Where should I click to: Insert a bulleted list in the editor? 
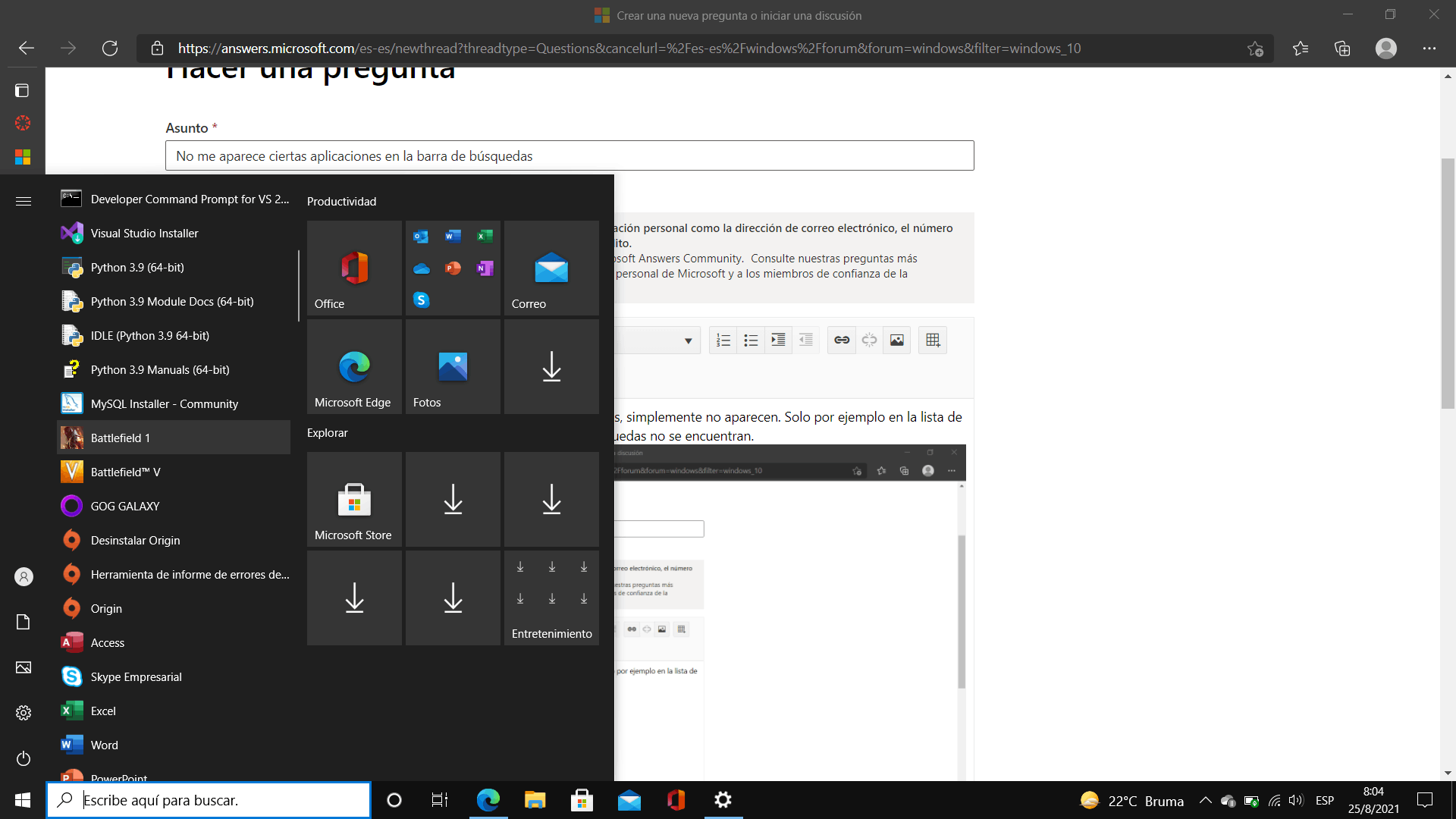point(751,340)
